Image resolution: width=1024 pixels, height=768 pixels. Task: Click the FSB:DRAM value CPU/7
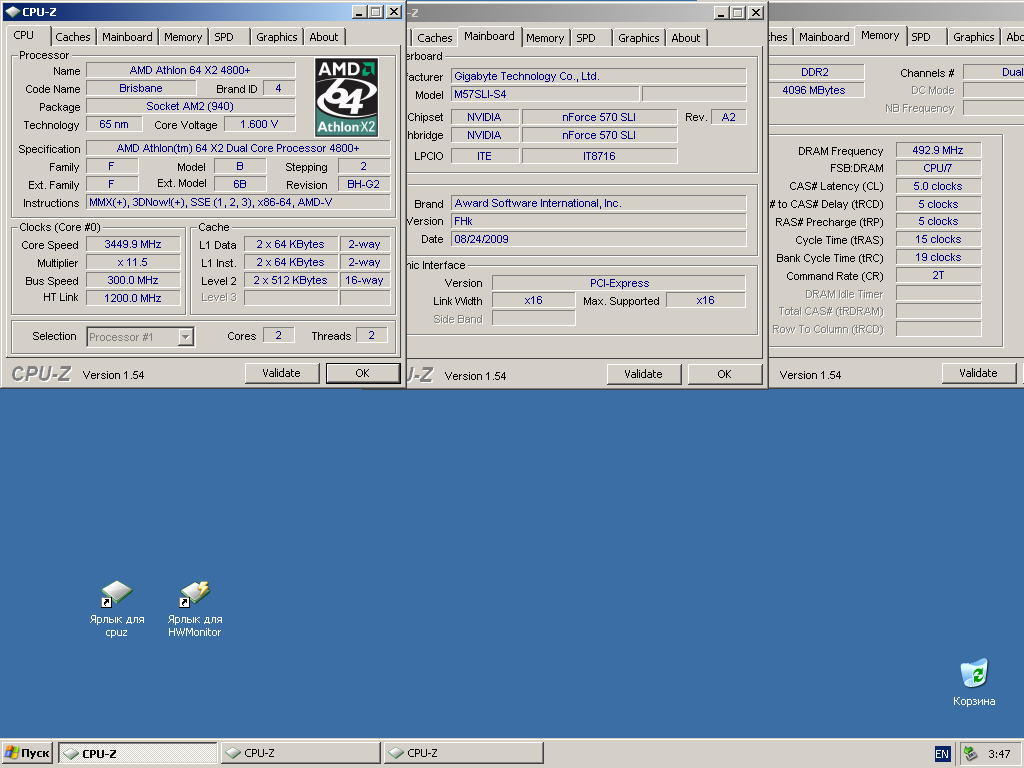pyautogui.click(x=938, y=168)
